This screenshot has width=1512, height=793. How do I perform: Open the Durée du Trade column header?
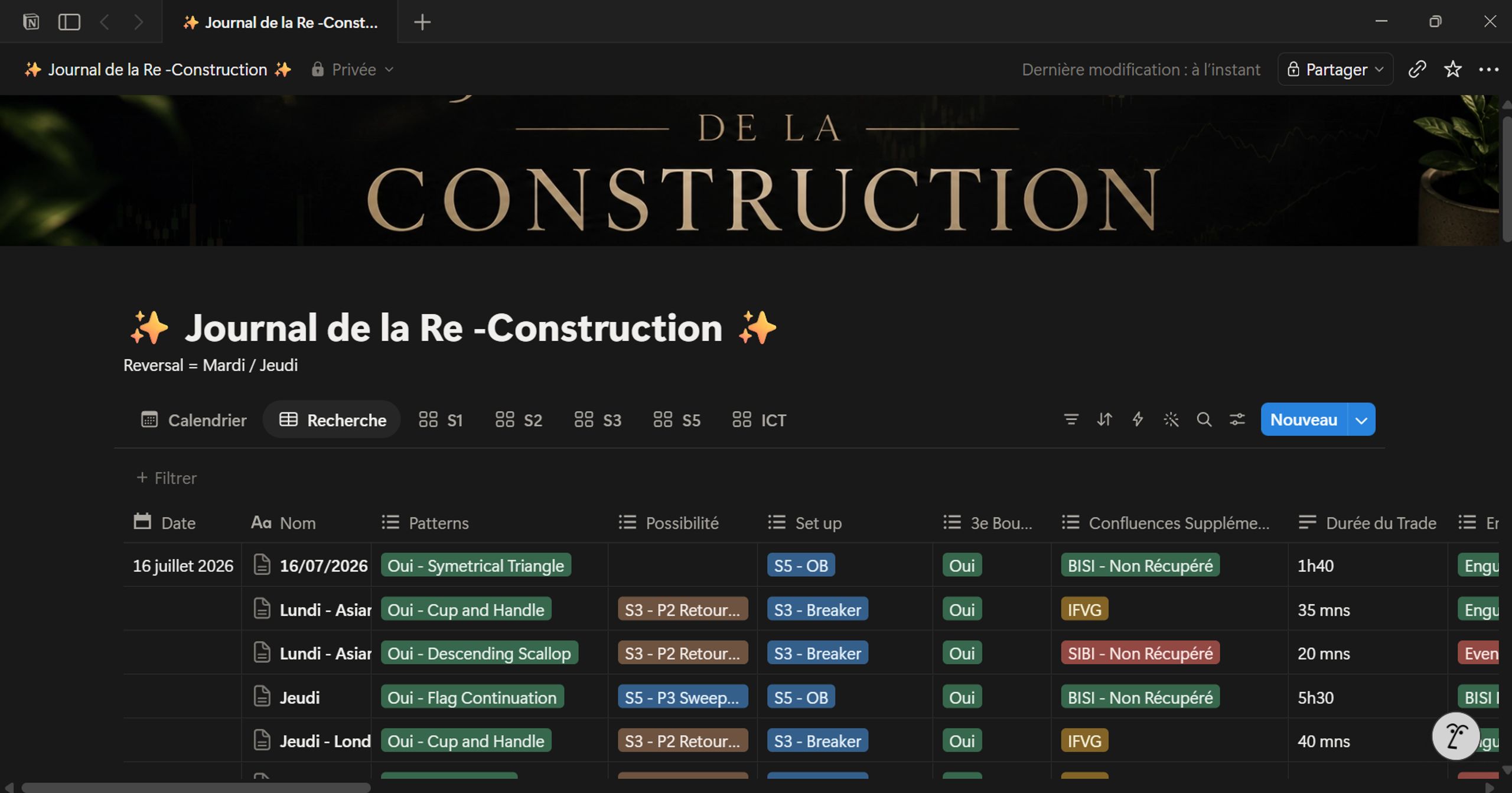(x=1367, y=523)
